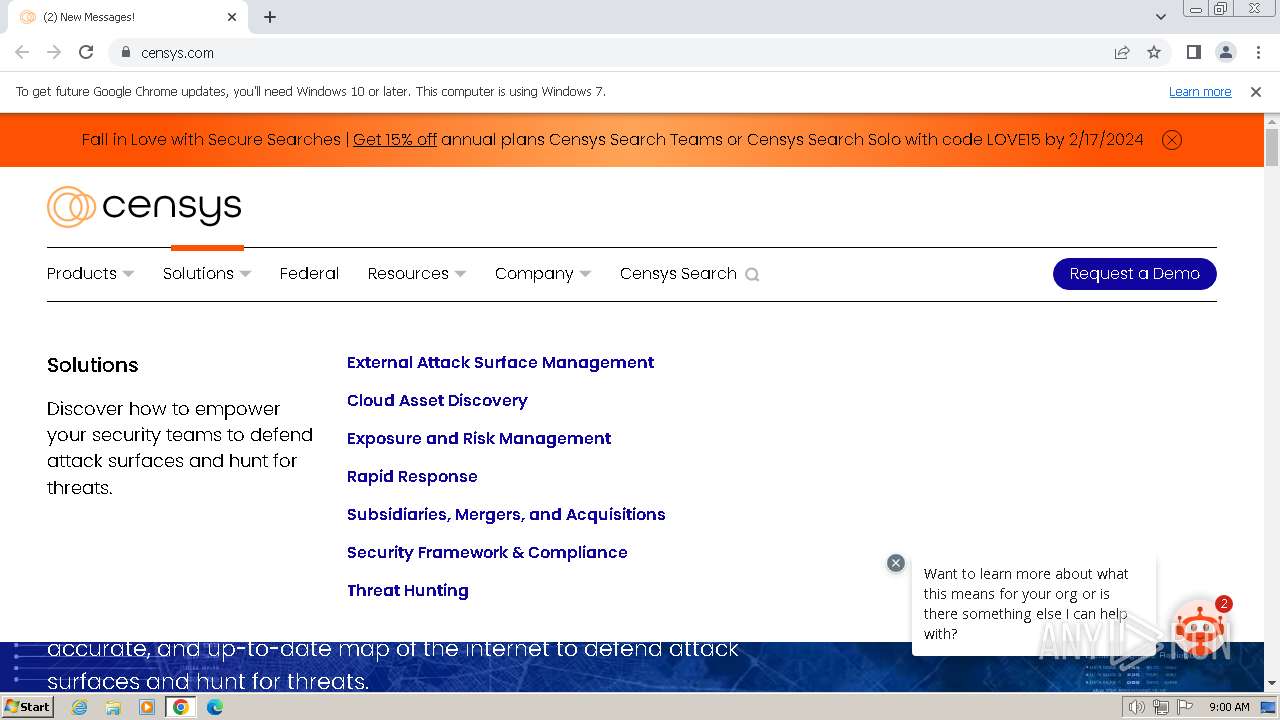Expand the Products menu
This screenshot has width=1280, height=720.
(90, 274)
